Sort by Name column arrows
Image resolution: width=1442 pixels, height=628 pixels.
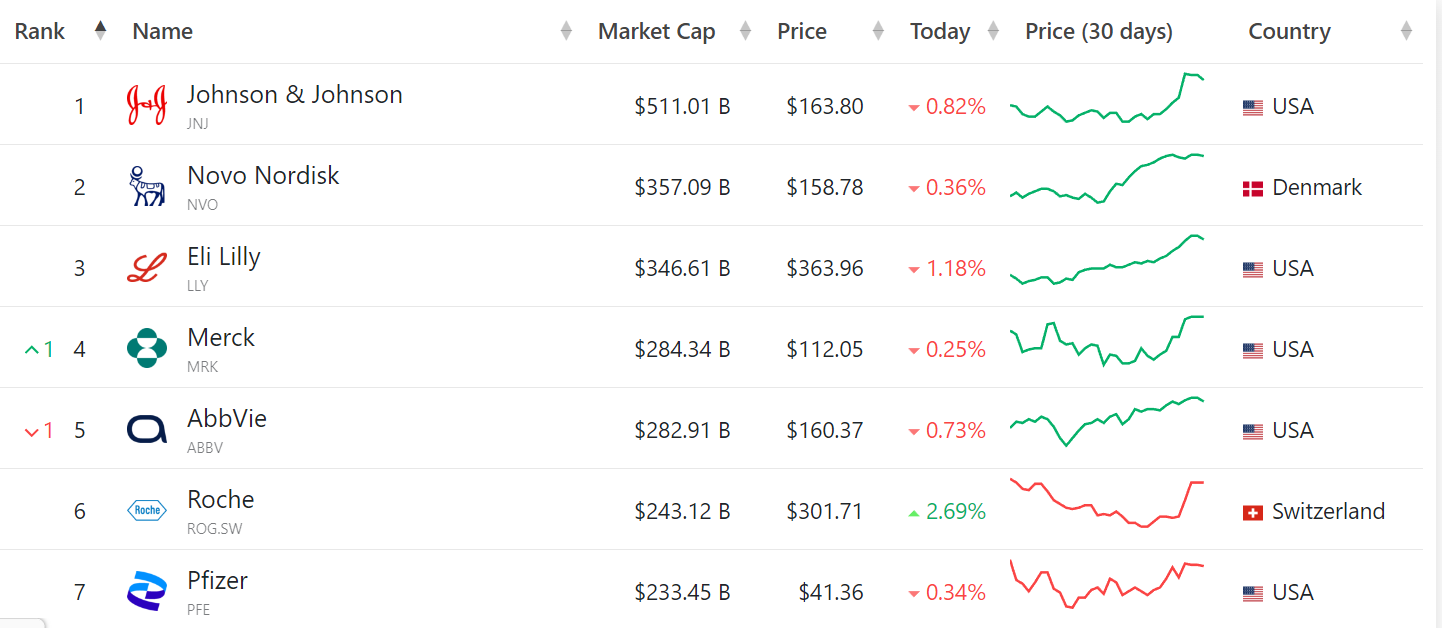(x=566, y=31)
